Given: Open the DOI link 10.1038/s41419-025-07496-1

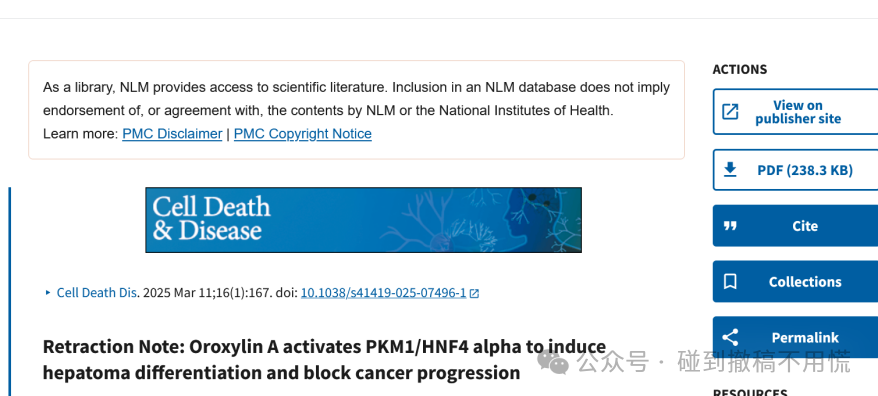Looking at the screenshot, I should click(x=384, y=293).
